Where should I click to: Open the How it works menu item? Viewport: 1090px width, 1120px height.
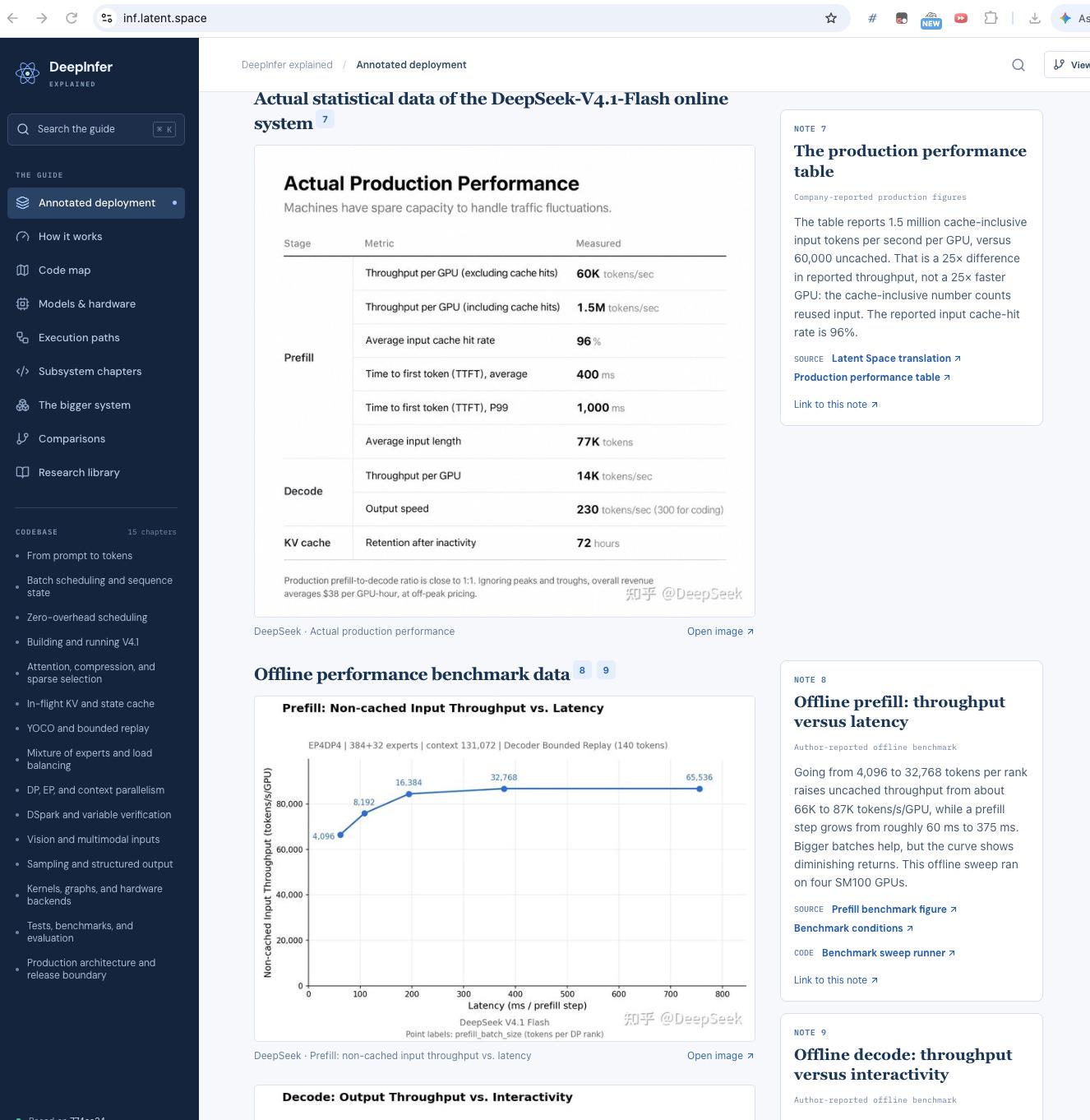[96, 237]
